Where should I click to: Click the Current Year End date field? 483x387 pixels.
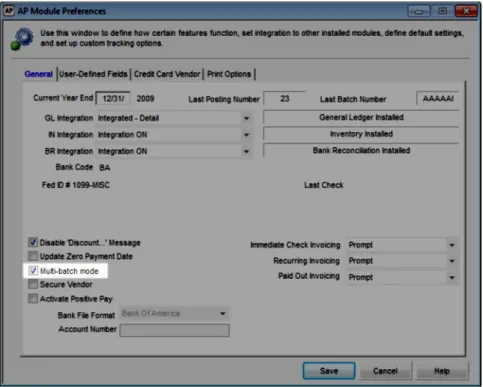(113, 99)
